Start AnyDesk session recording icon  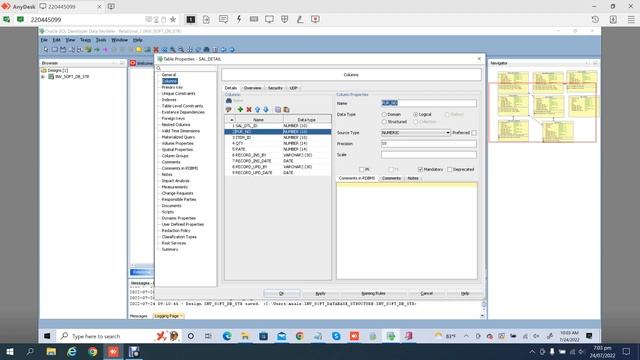[316, 19]
